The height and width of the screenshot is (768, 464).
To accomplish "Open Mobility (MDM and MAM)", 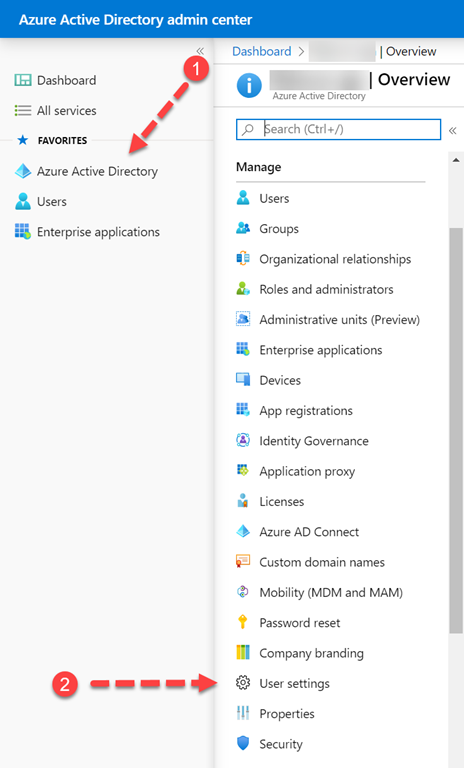I will click(x=331, y=593).
